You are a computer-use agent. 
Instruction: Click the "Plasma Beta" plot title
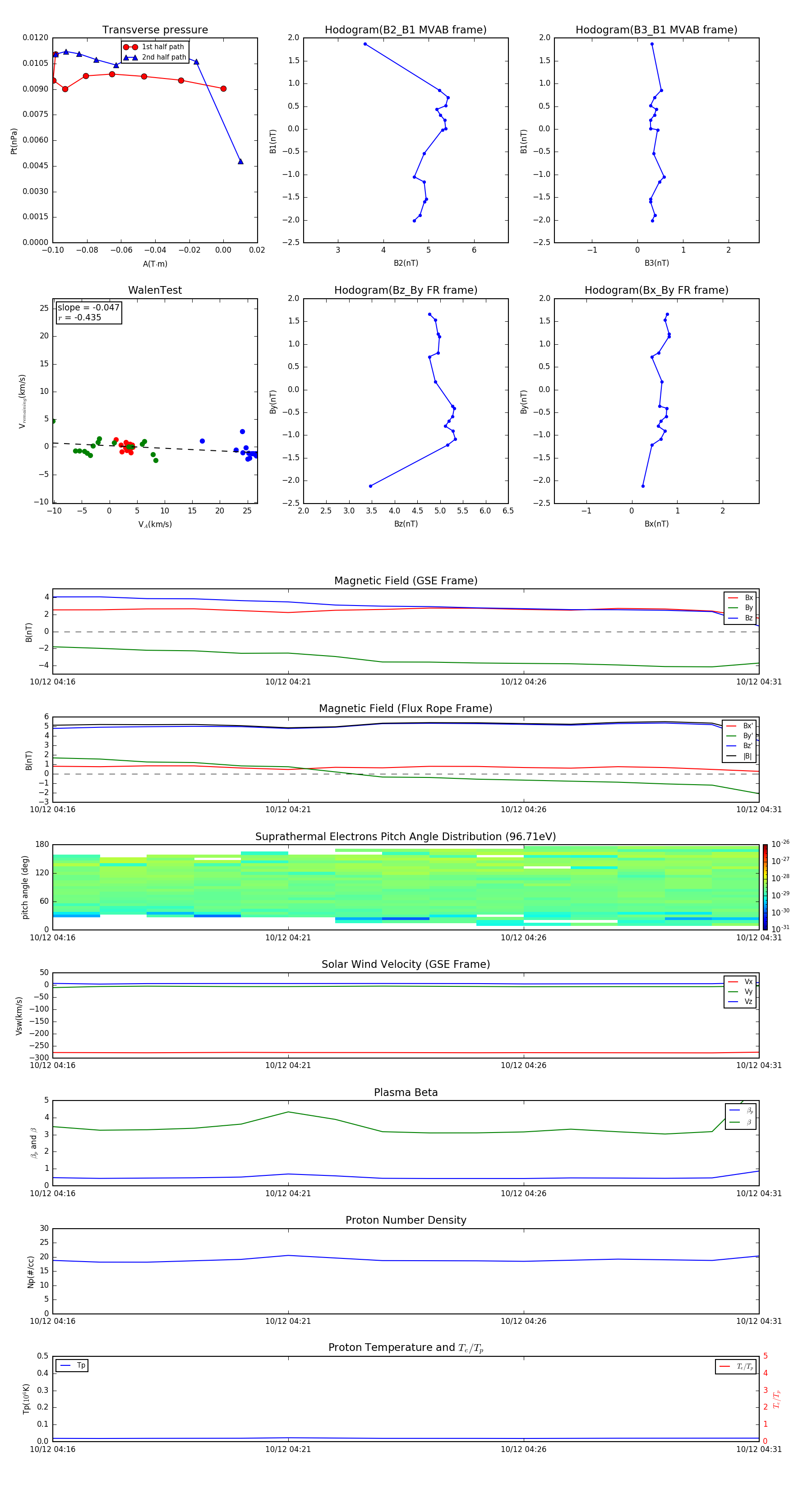[x=406, y=1092]
